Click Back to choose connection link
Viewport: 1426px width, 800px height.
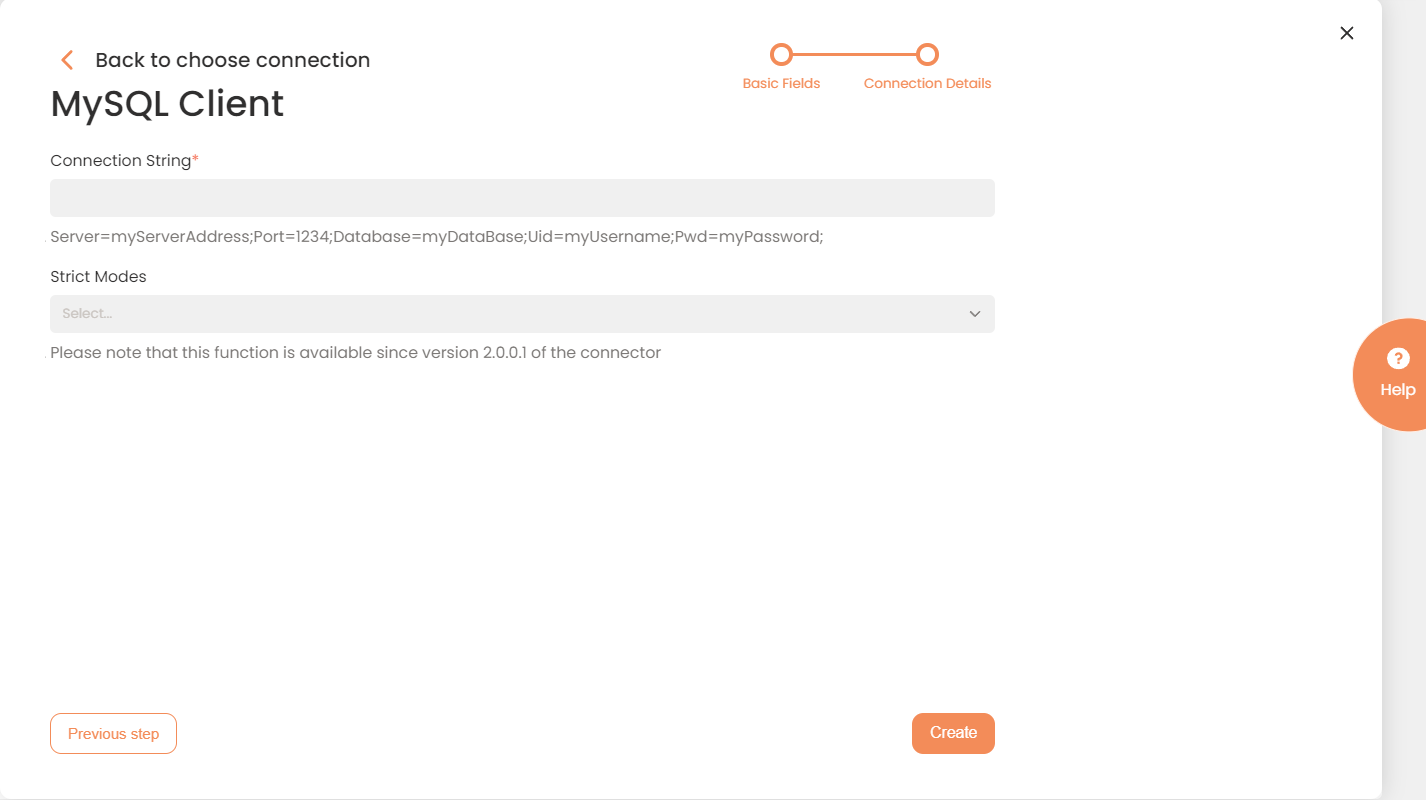click(x=232, y=60)
